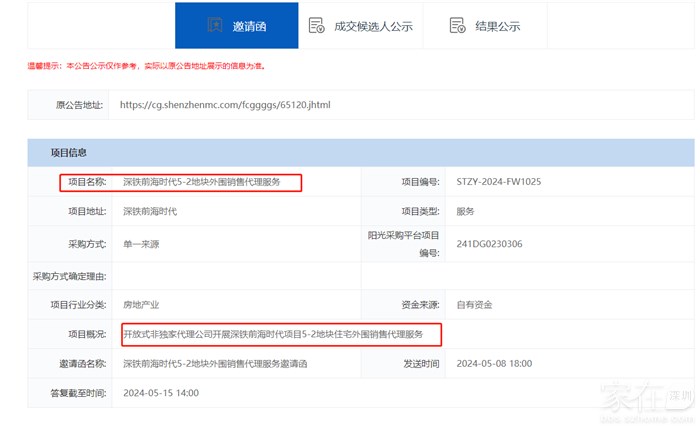This screenshot has height=426, width=700.
Task: Click the 邀请函 tab icon
Action: pyautogui.click(x=215, y=26)
